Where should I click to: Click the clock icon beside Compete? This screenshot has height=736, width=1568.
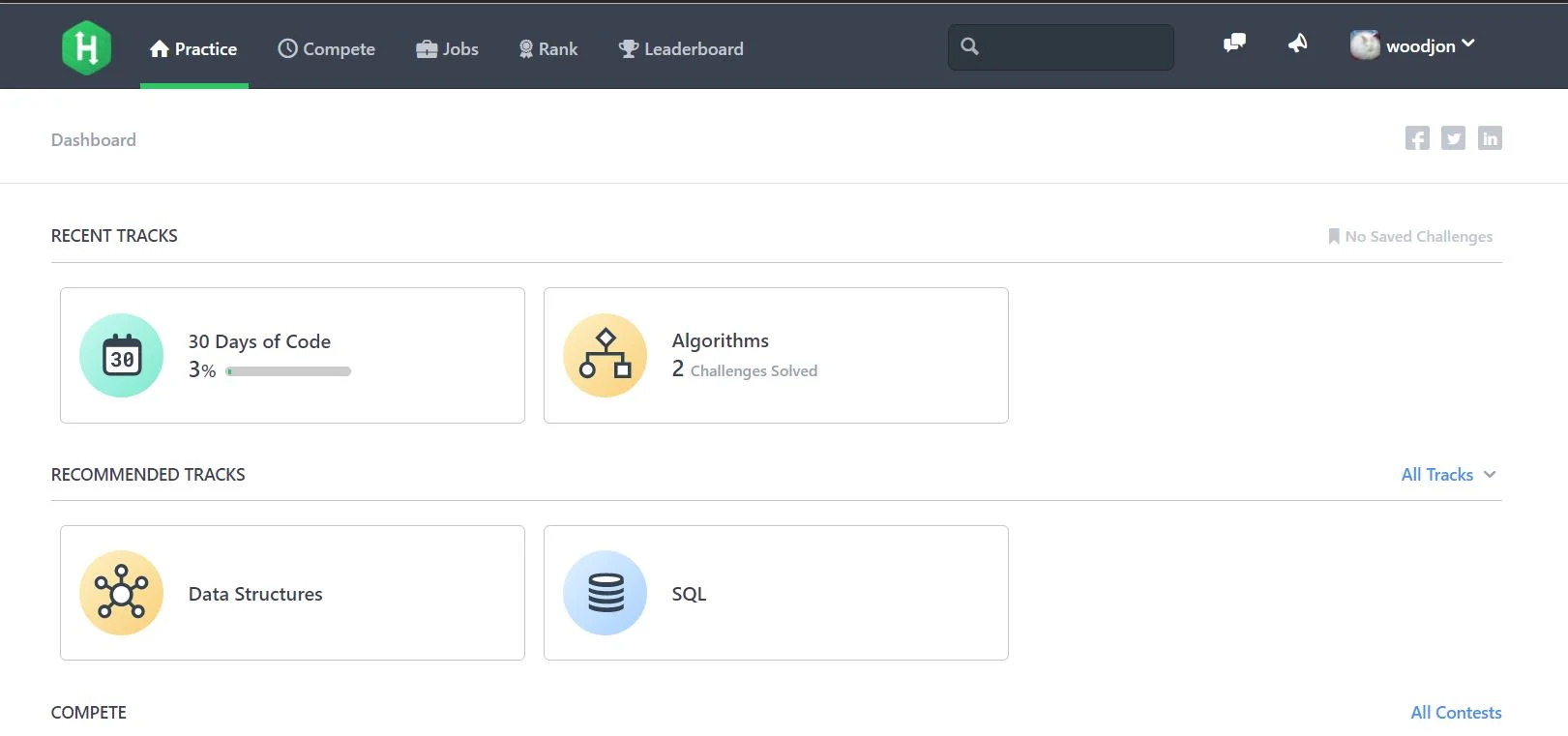(287, 48)
